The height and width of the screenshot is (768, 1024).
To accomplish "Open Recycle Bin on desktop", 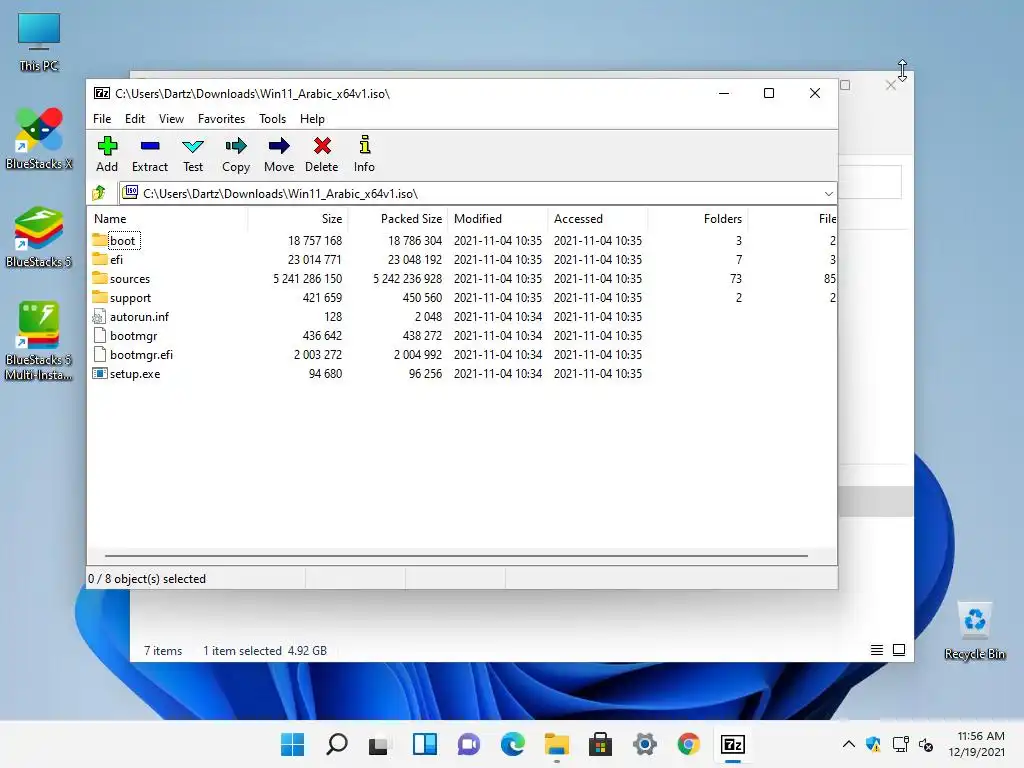I will (x=975, y=632).
